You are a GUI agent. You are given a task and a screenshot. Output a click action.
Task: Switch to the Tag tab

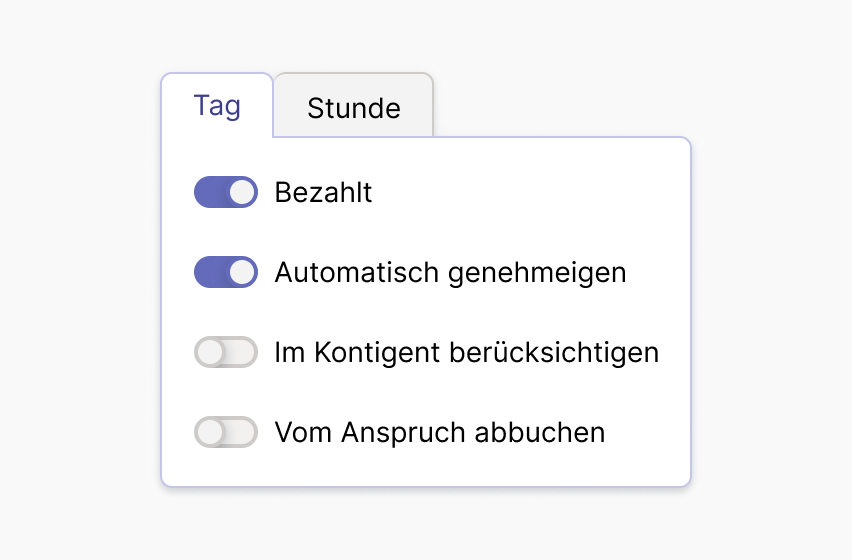pos(217,105)
